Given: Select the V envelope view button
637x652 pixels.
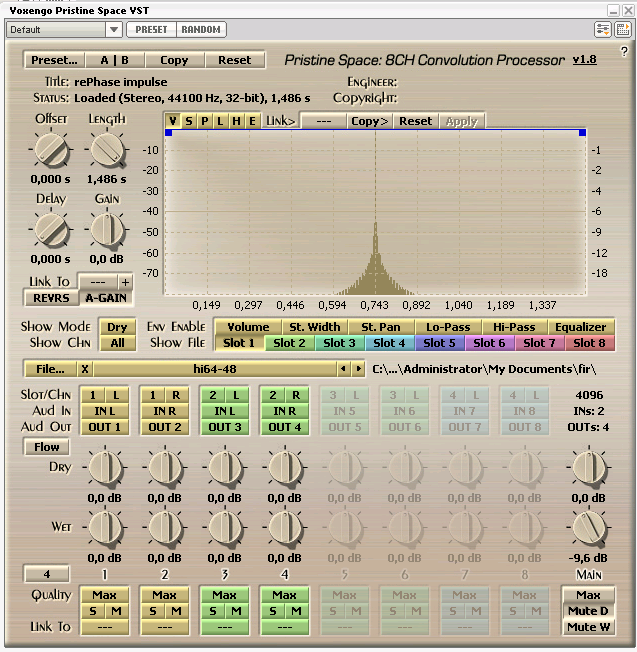Looking at the screenshot, I should (173, 121).
